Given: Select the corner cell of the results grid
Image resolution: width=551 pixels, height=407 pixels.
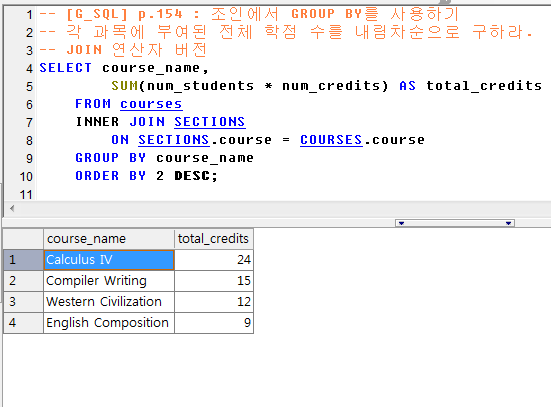Looking at the screenshot, I should [x=24, y=239].
